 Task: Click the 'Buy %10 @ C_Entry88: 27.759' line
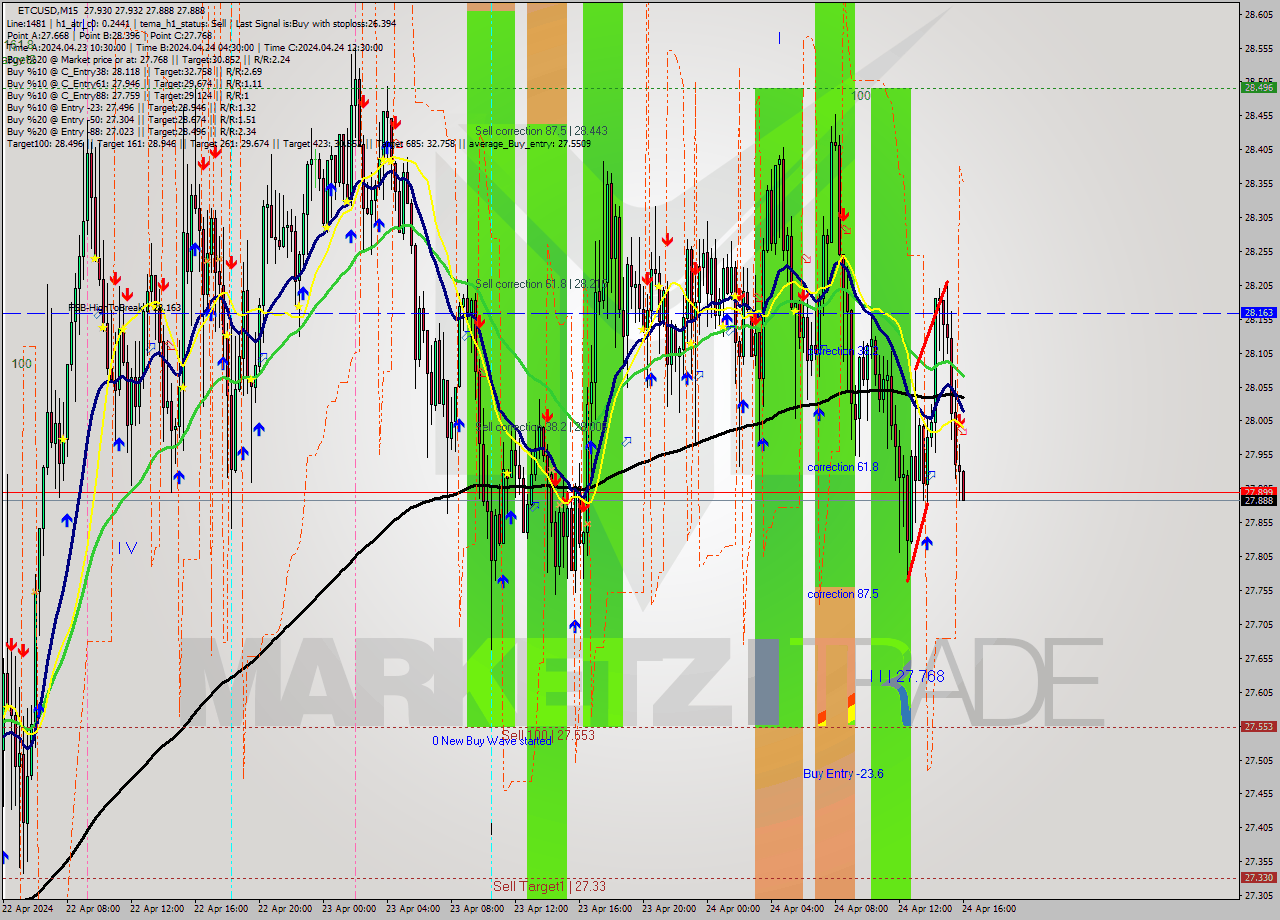coord(128,95)
